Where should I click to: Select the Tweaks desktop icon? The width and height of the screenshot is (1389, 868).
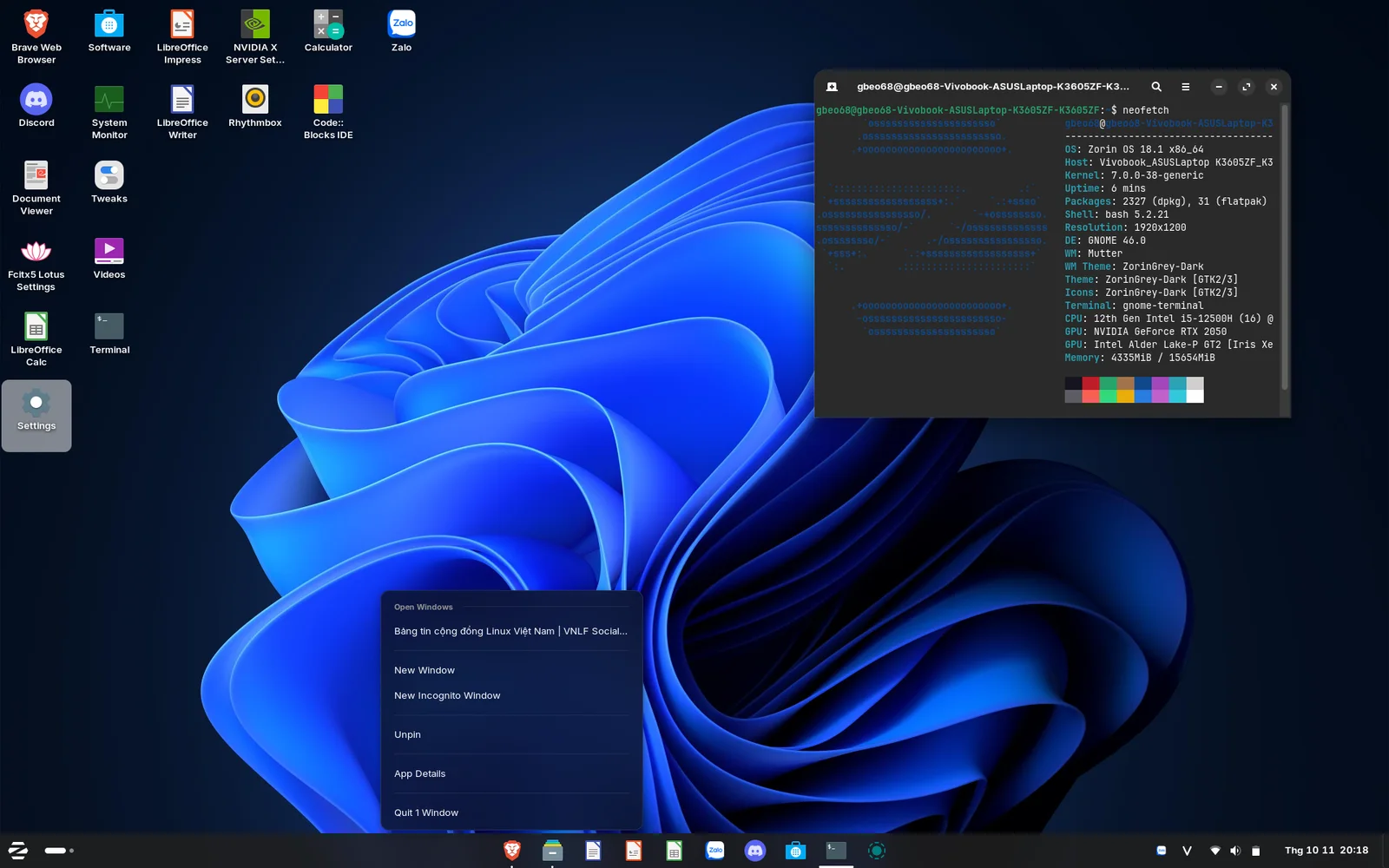[x=109, y=182]
